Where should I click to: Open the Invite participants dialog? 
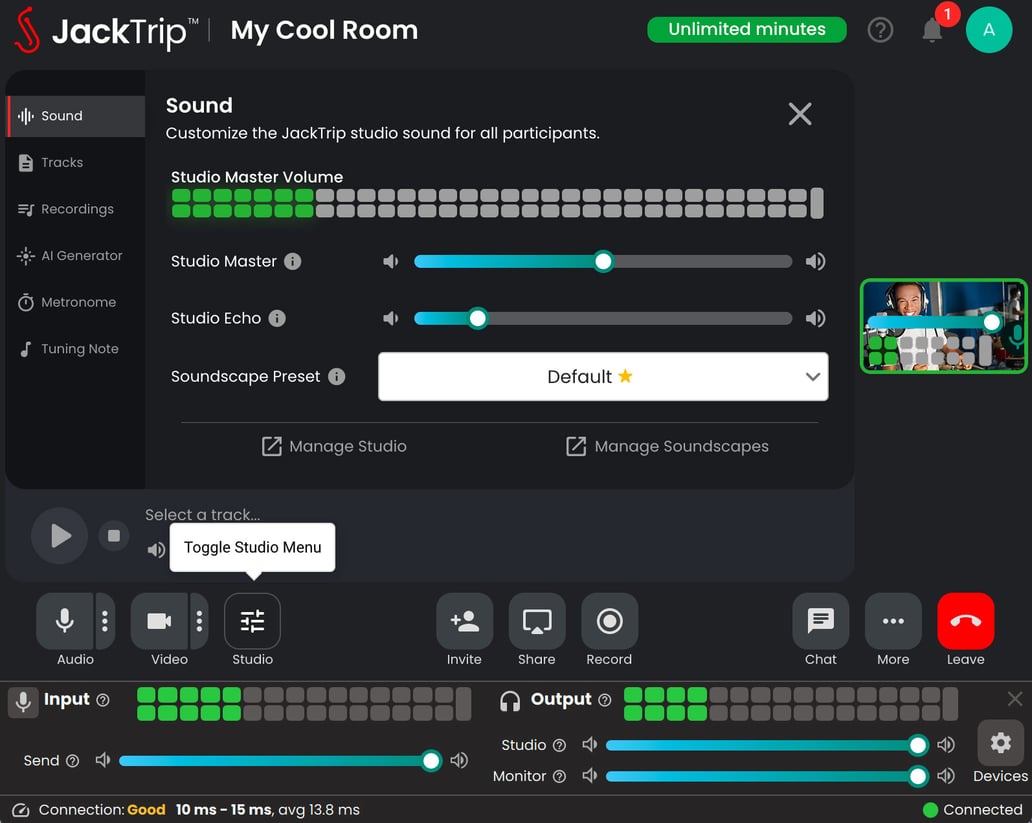click(464, 620)
